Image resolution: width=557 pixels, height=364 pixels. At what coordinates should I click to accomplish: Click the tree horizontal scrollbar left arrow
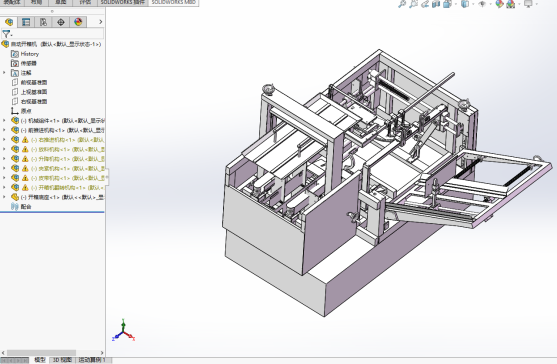(3, 353)
